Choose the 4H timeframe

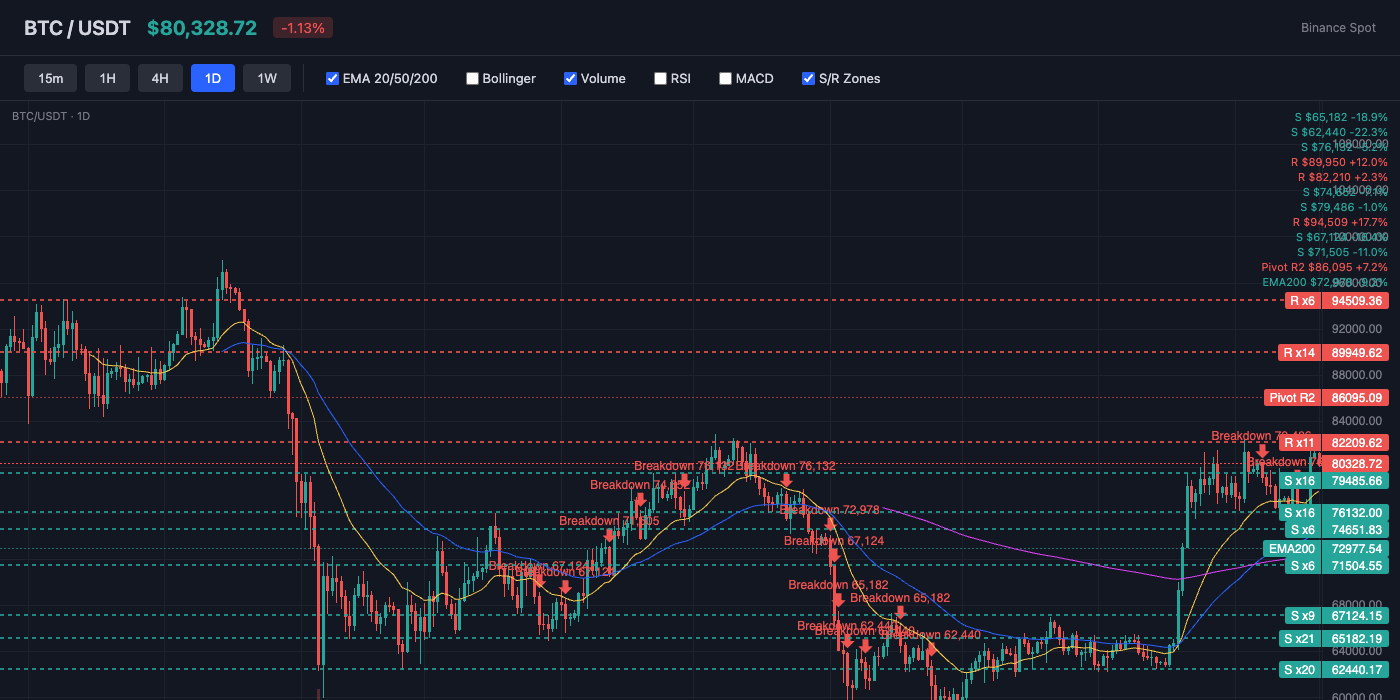coord(160,78)
